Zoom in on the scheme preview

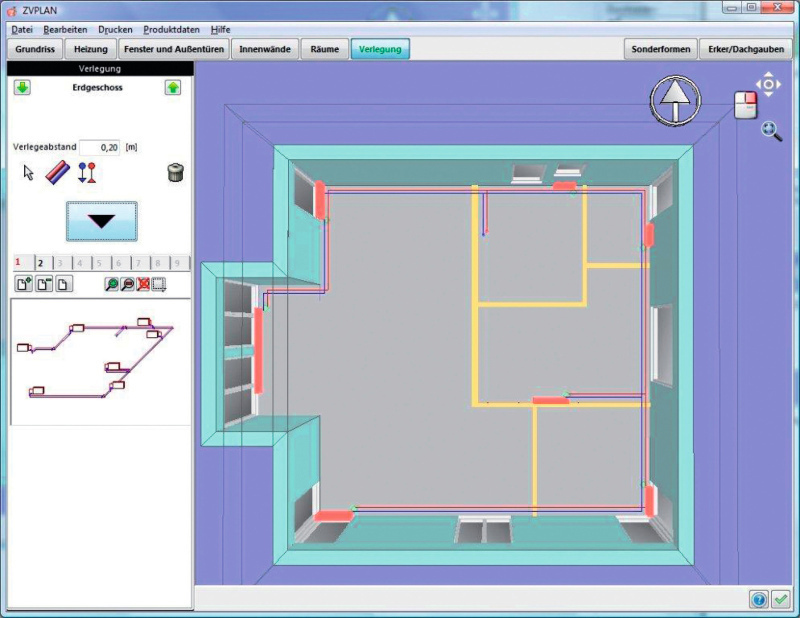click(x=111, y=284)
